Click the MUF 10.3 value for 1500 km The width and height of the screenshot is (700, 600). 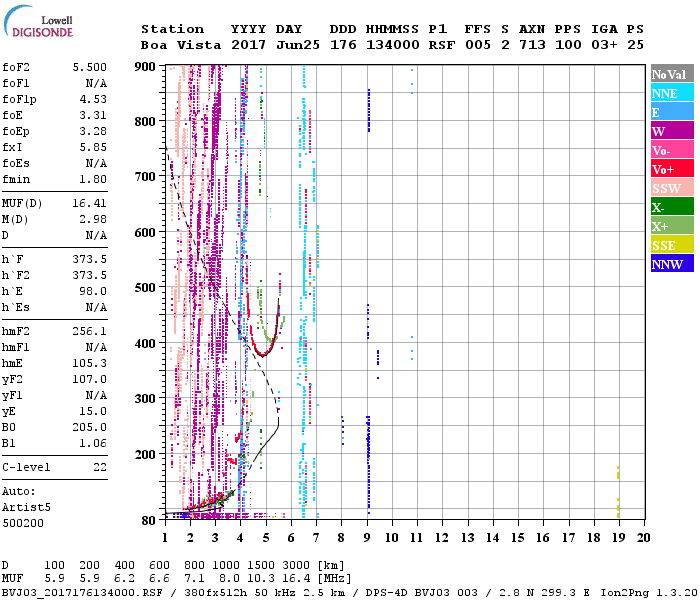[261, 579]
